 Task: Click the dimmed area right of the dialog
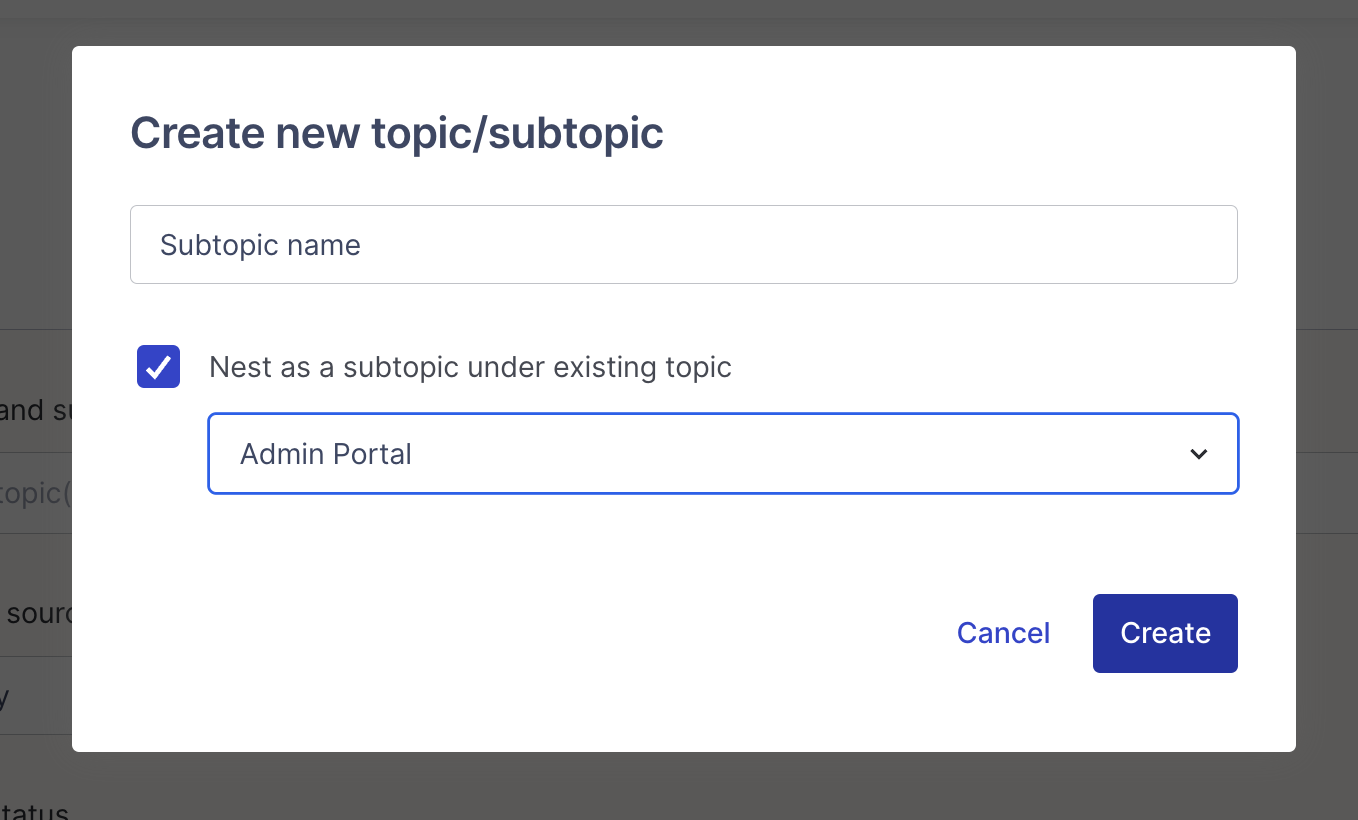pyautogui.click(x=1327, y=400)
